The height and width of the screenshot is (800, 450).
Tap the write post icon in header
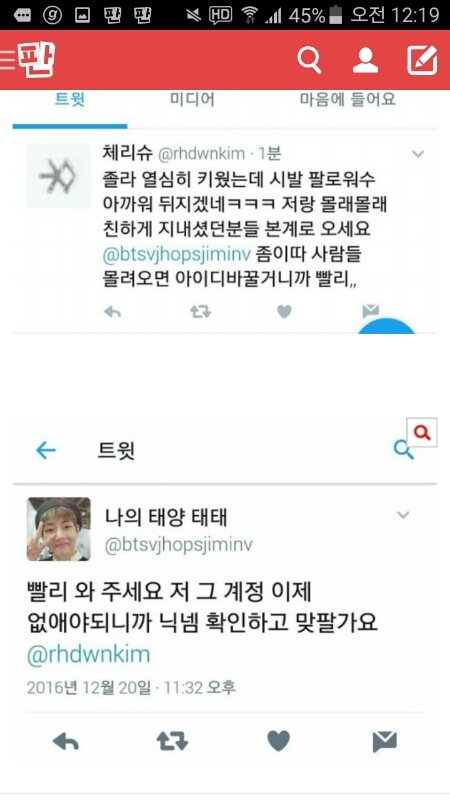coord(422,60)
